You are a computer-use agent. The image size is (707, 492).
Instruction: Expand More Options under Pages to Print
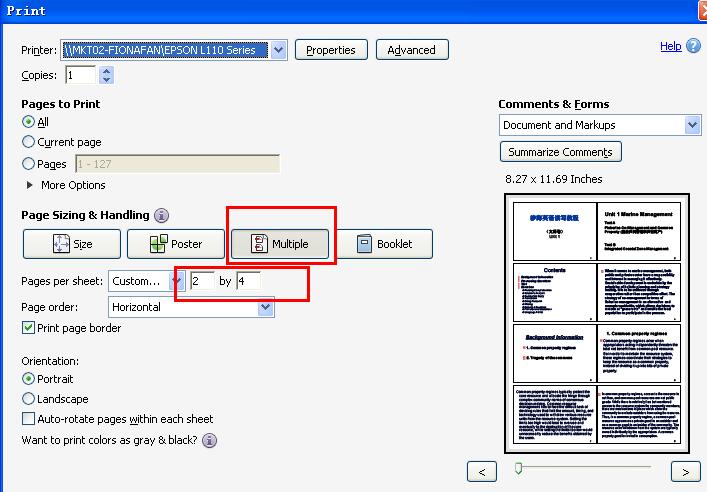(x=30, y=185)
